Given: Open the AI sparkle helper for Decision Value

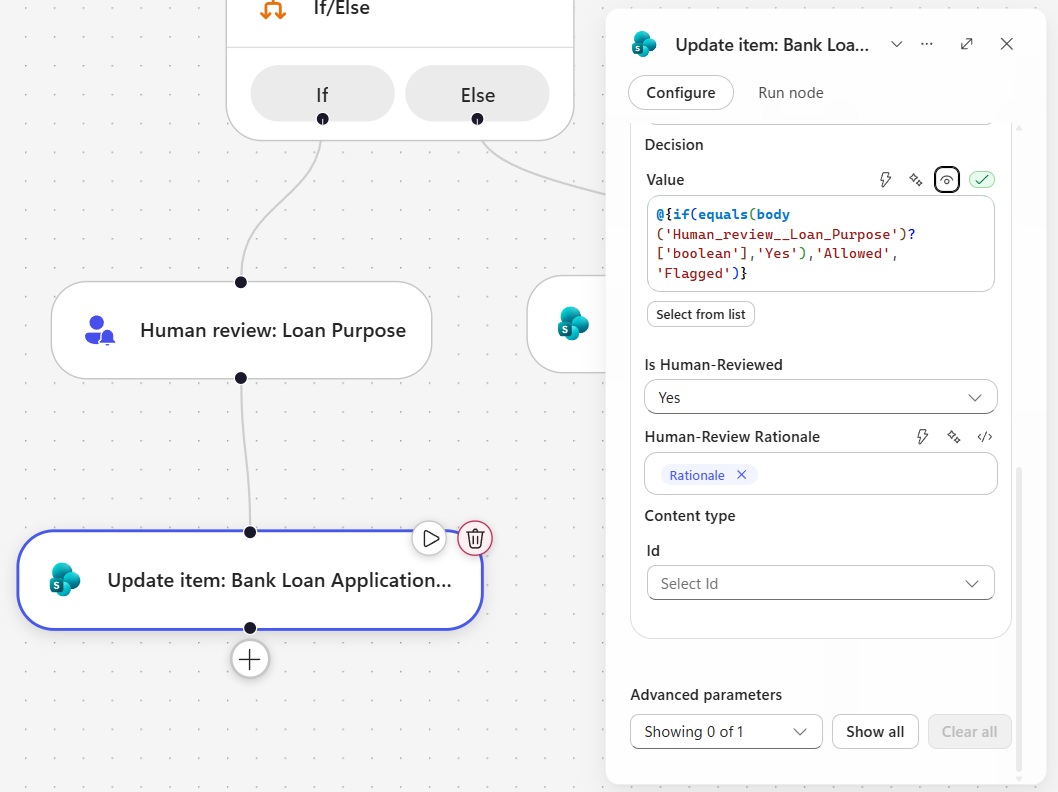Looking at the screenshot, I should coord(916,179).
